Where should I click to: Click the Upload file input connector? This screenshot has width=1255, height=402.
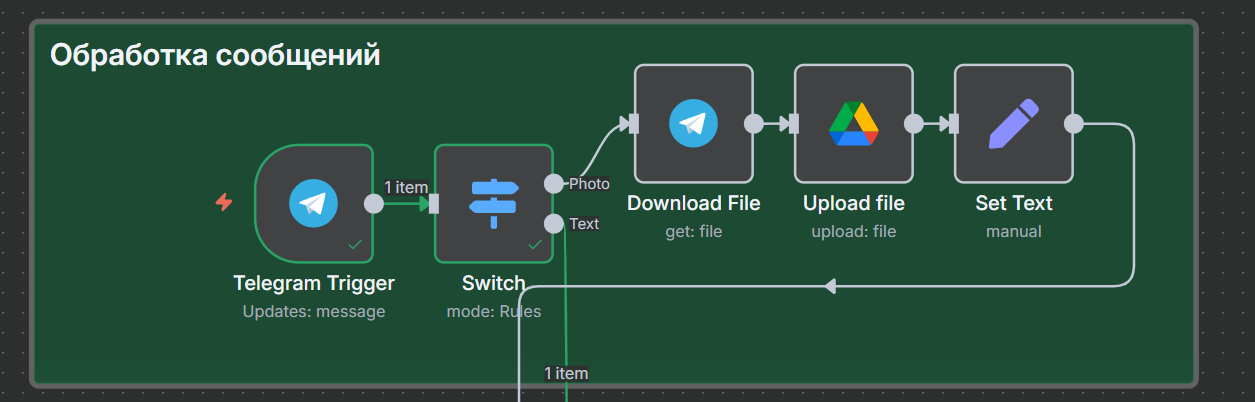(795, 124)
